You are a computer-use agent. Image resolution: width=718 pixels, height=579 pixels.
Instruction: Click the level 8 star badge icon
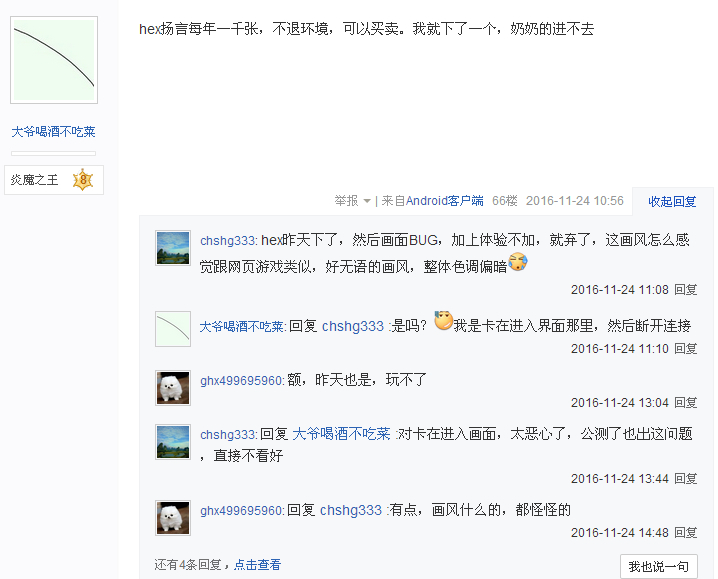tap(83, 180)
